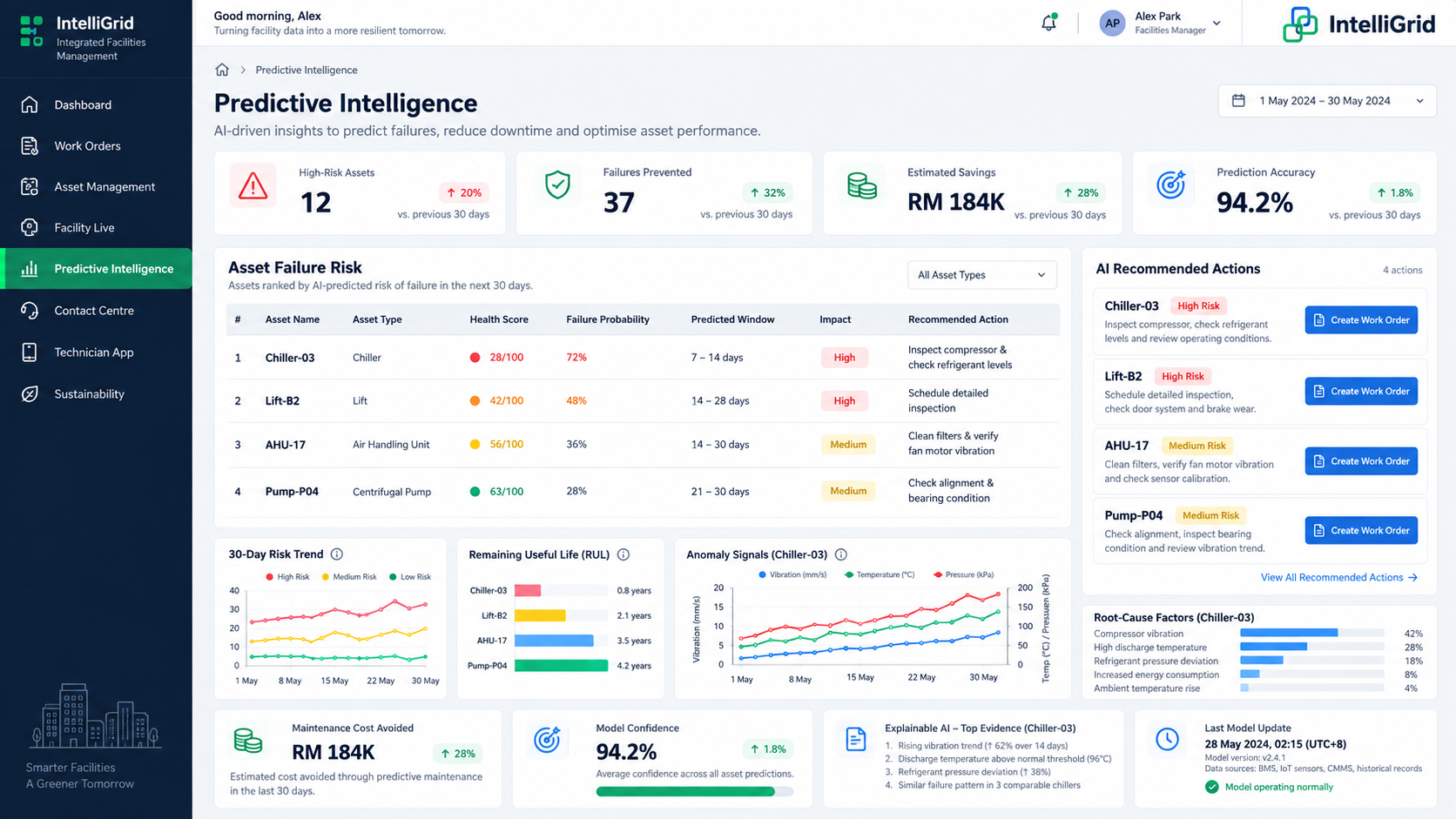
Task: Create Work Order for Lift-B2
Action: point(1361,391)
